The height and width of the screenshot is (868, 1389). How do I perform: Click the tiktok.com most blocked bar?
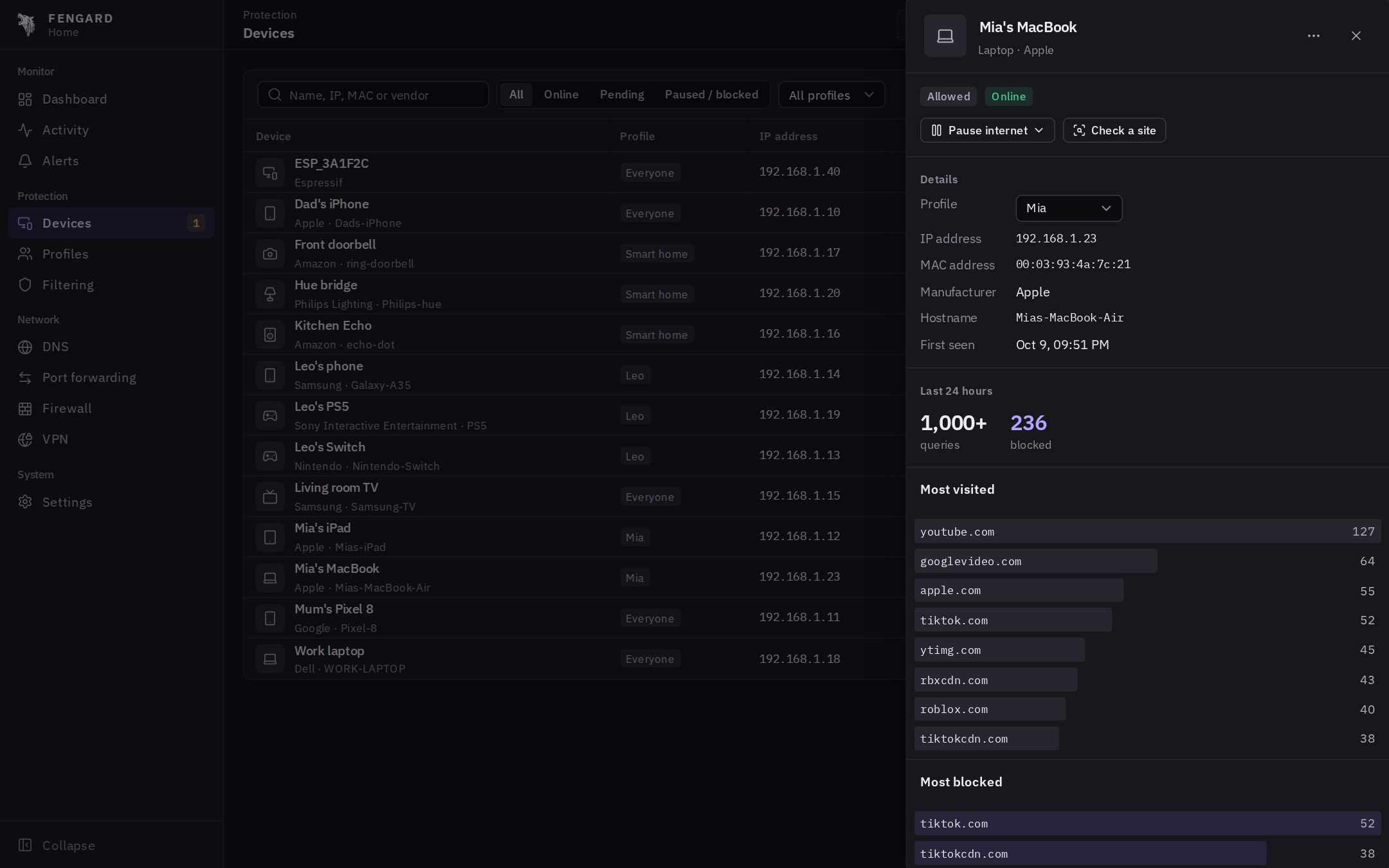pos(1147,824)
